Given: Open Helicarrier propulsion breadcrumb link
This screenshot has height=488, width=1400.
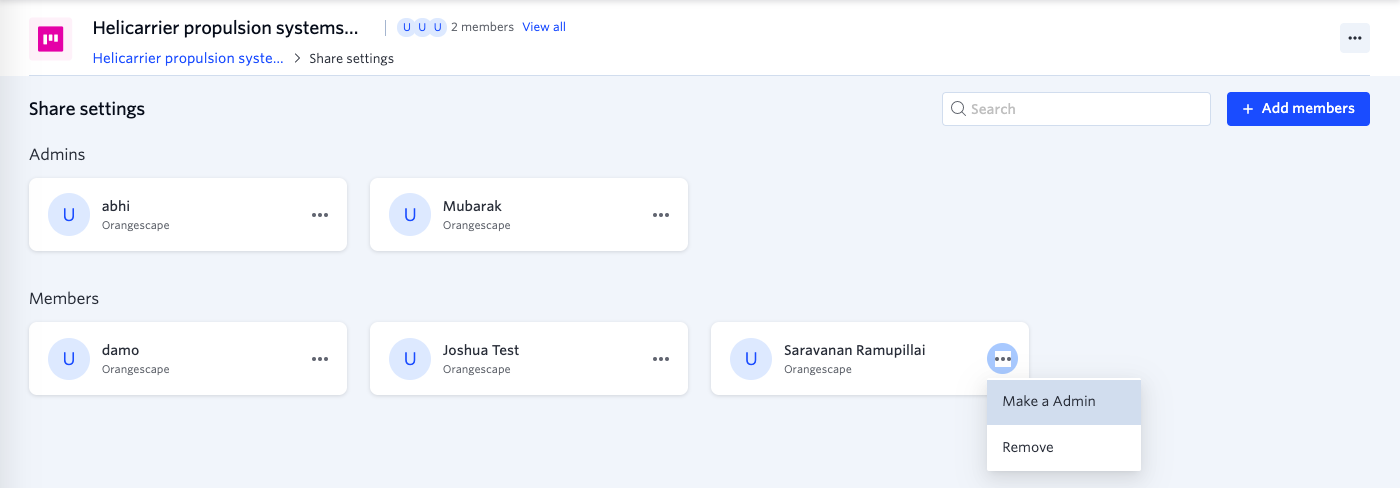Looking at the screenshot, I should 188,58.
